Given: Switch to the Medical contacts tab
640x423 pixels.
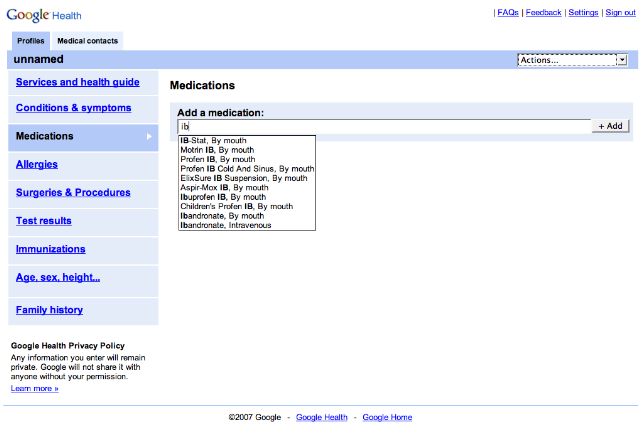Looking at the screenshot, I should tap(87, 41).
